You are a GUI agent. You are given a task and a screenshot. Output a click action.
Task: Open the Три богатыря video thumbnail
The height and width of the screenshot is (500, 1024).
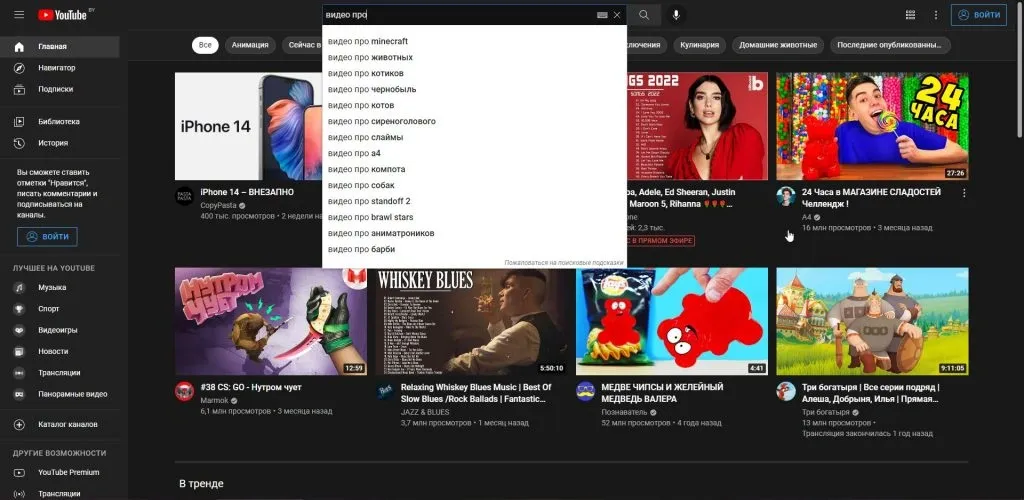point(872,322)
